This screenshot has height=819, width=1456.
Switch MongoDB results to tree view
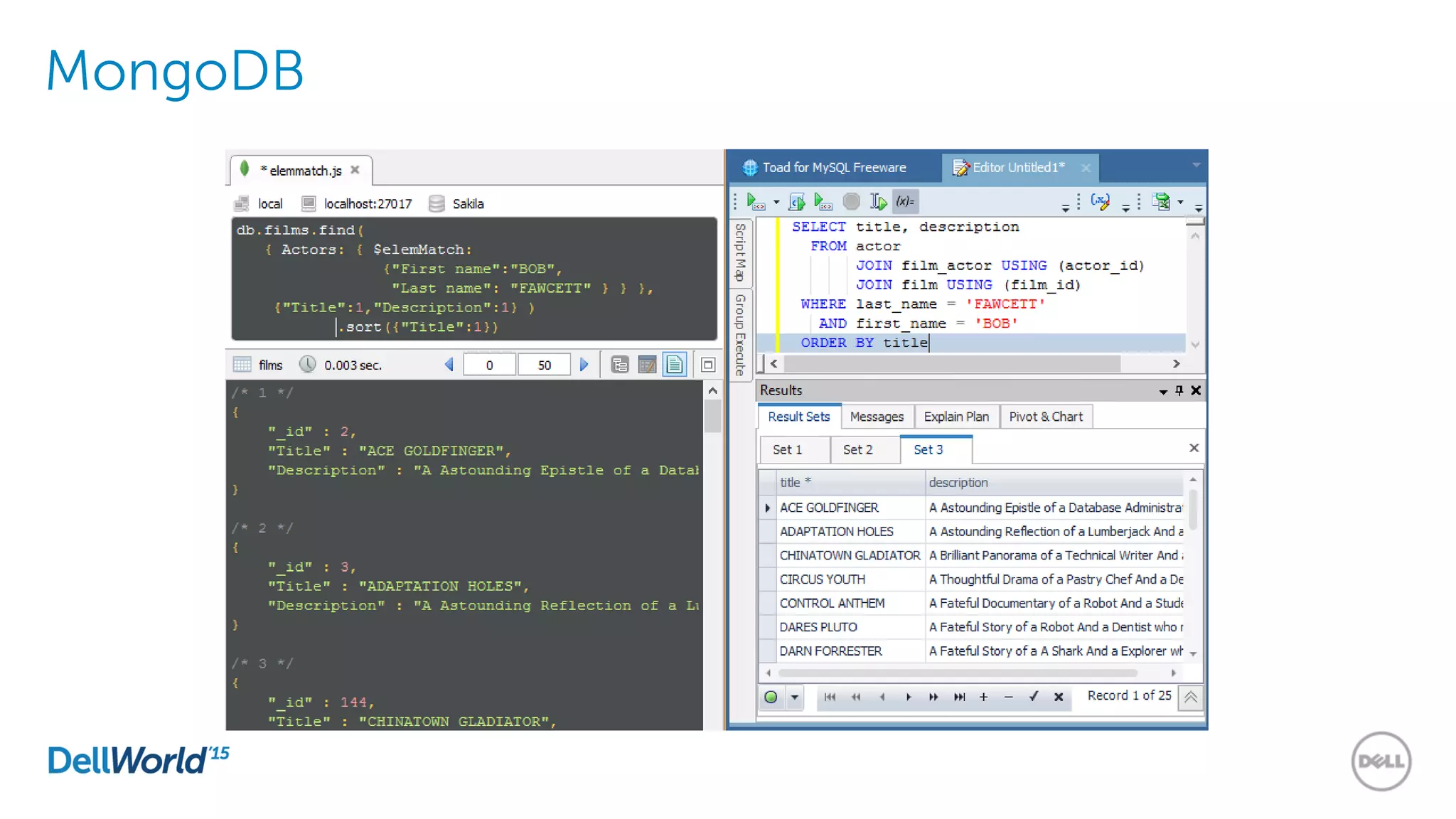[x=620, y=365]
